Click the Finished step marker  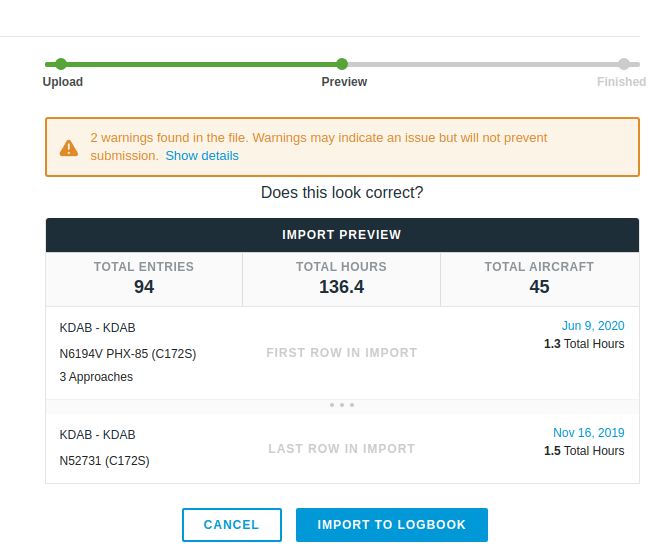pos(624,64)
